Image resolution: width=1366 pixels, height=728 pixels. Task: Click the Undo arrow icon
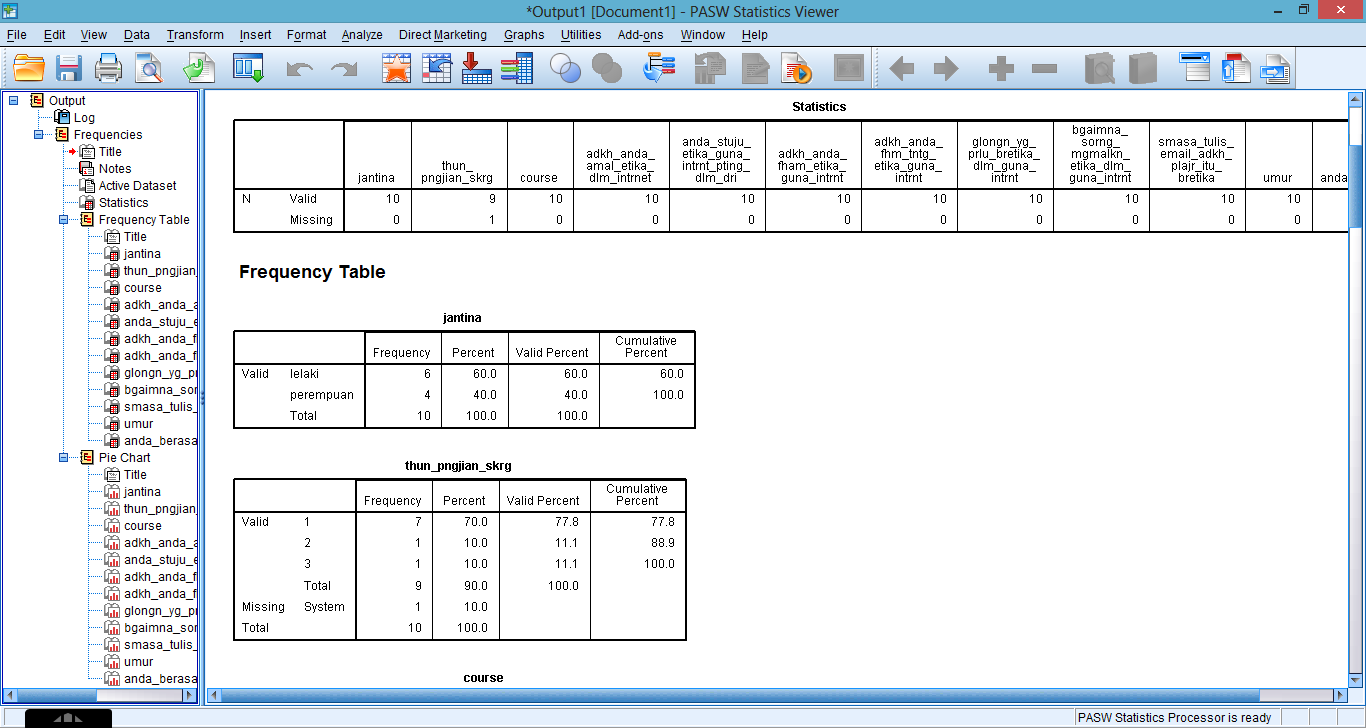tap(299, 69)
